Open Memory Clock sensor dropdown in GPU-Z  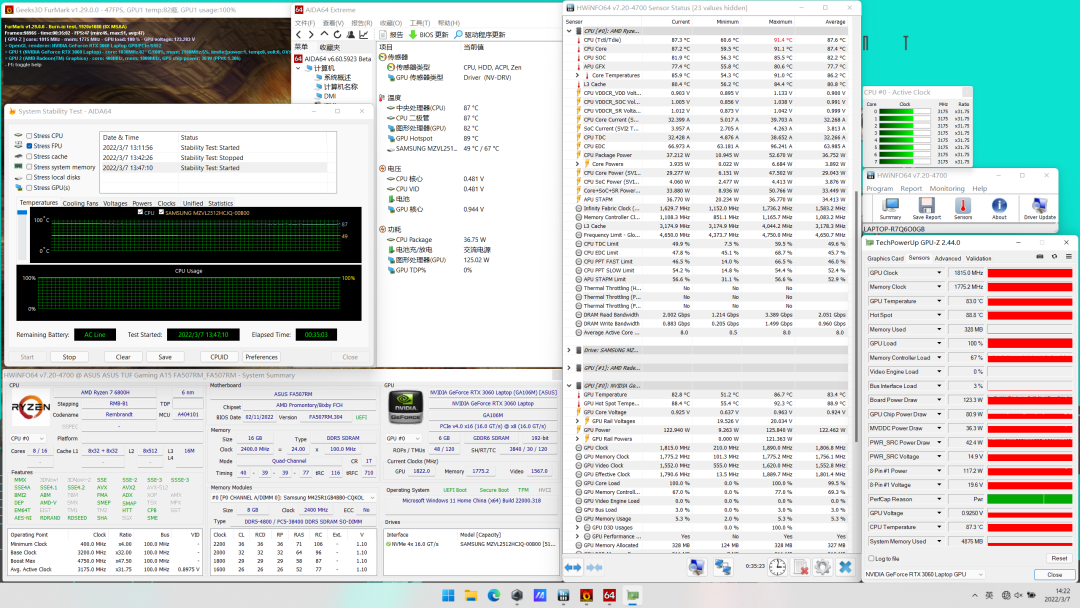click(x=939, y=287)
